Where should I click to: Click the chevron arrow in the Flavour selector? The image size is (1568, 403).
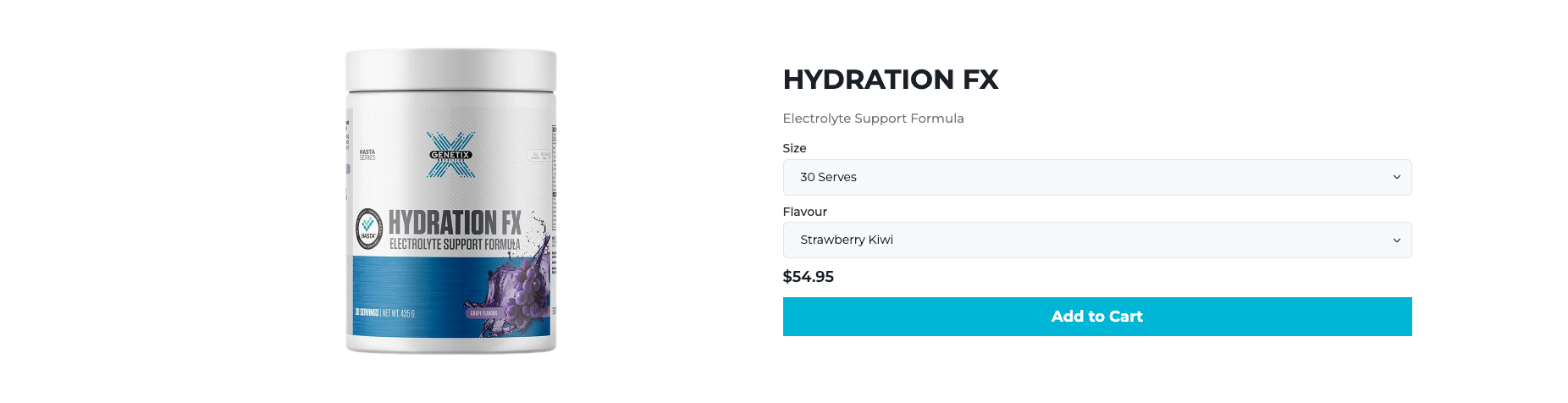pos(1396,240)
